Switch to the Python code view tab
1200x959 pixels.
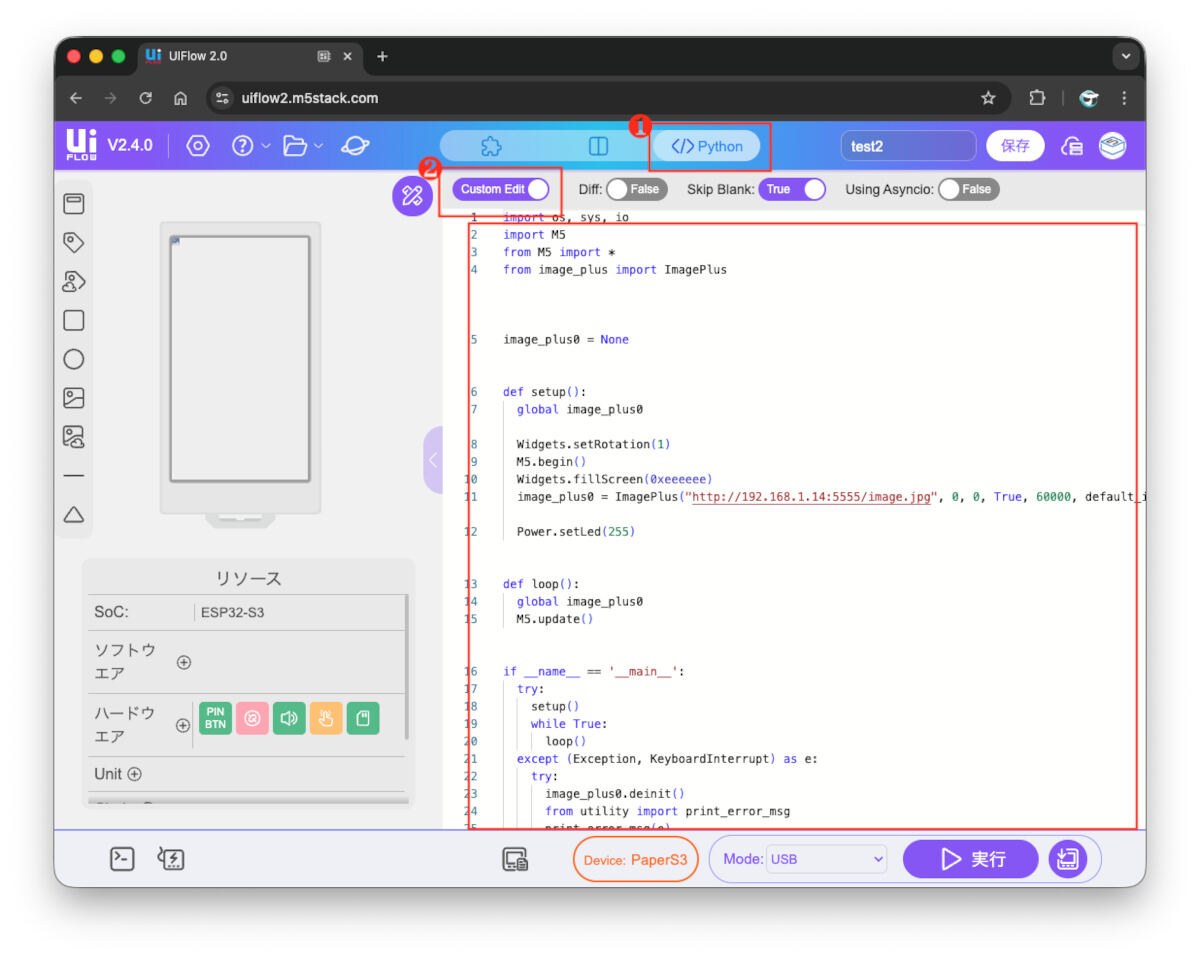point(708,145)
